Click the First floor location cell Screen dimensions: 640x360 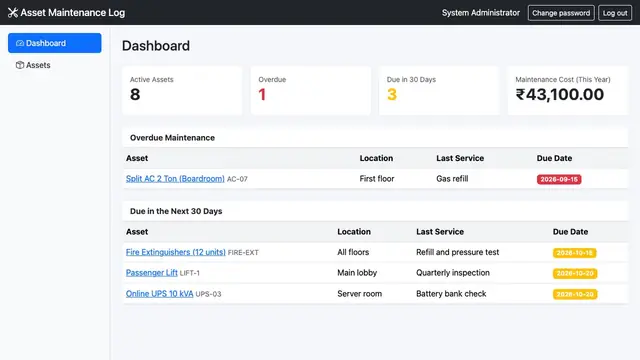(377, 179)
